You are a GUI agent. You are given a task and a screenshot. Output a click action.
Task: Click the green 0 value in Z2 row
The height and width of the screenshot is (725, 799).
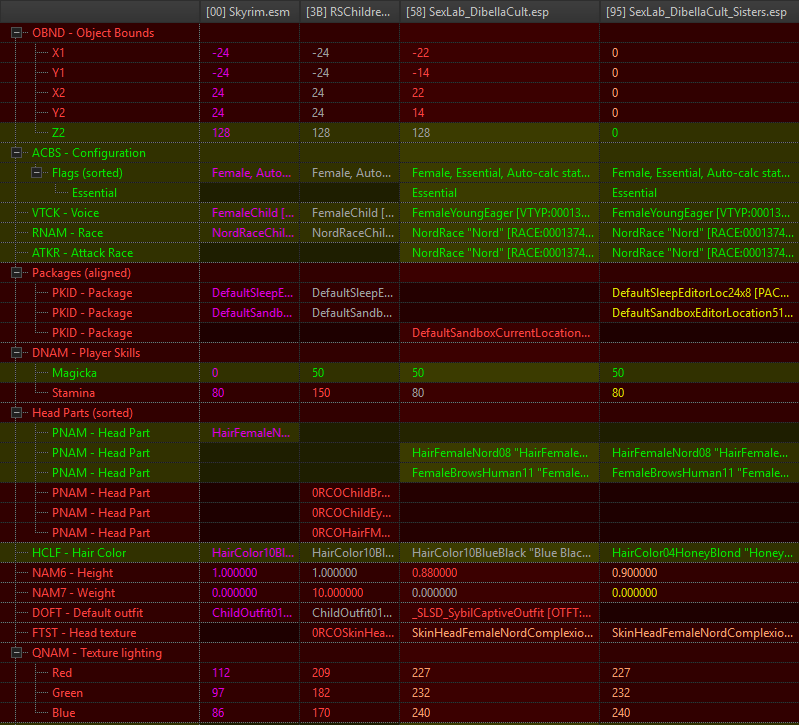(615, 133)
